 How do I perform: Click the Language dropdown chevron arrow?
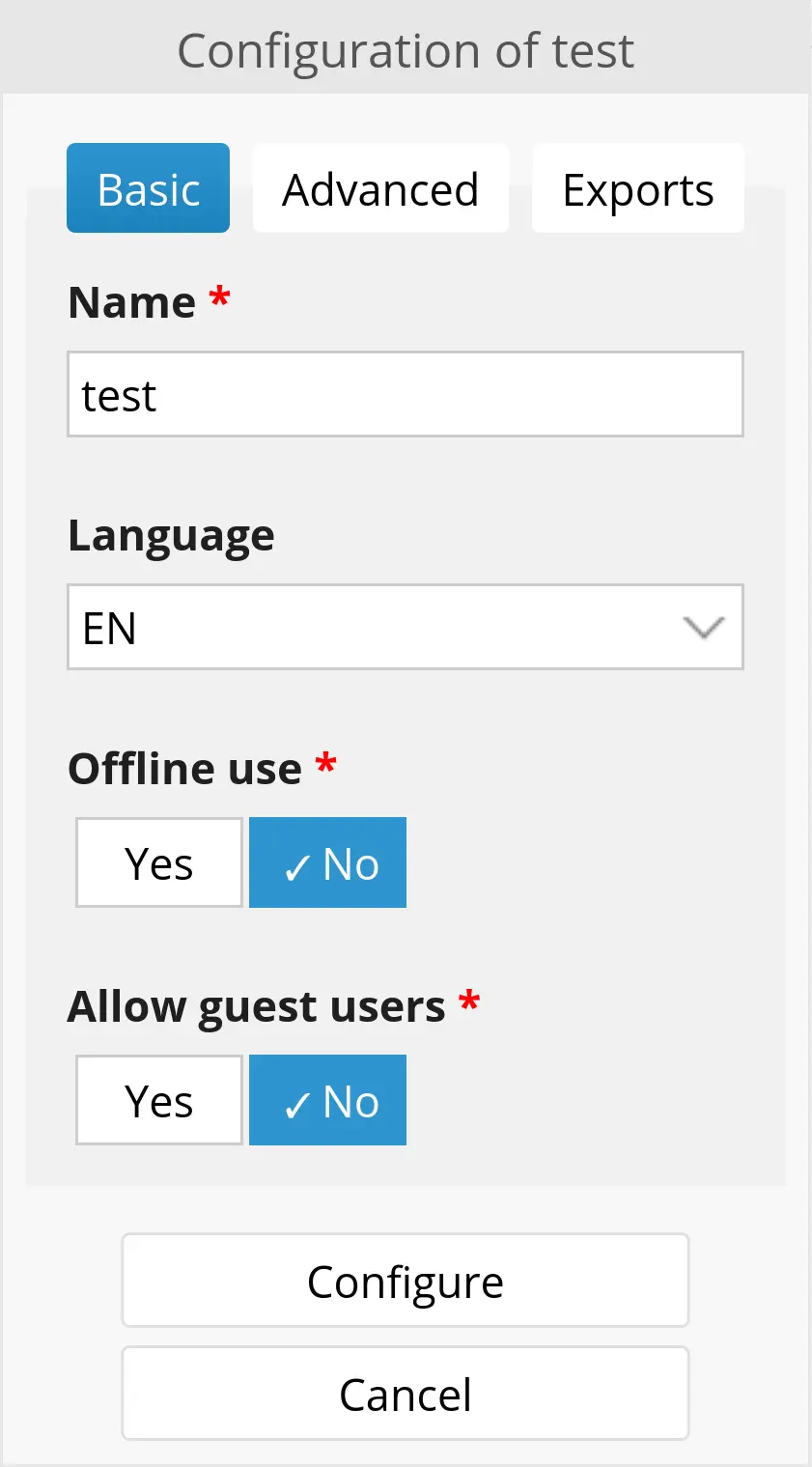coord(703,629)
